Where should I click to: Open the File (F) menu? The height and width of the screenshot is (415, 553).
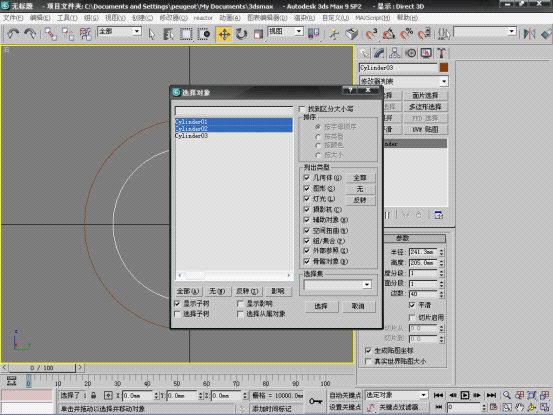(x=13, y=18)
